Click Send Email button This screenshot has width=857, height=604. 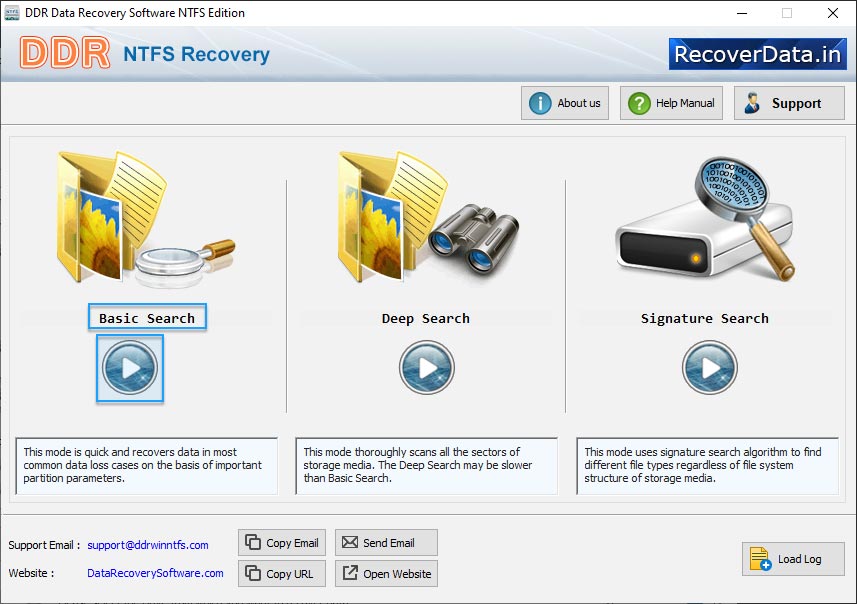point(386,543)
